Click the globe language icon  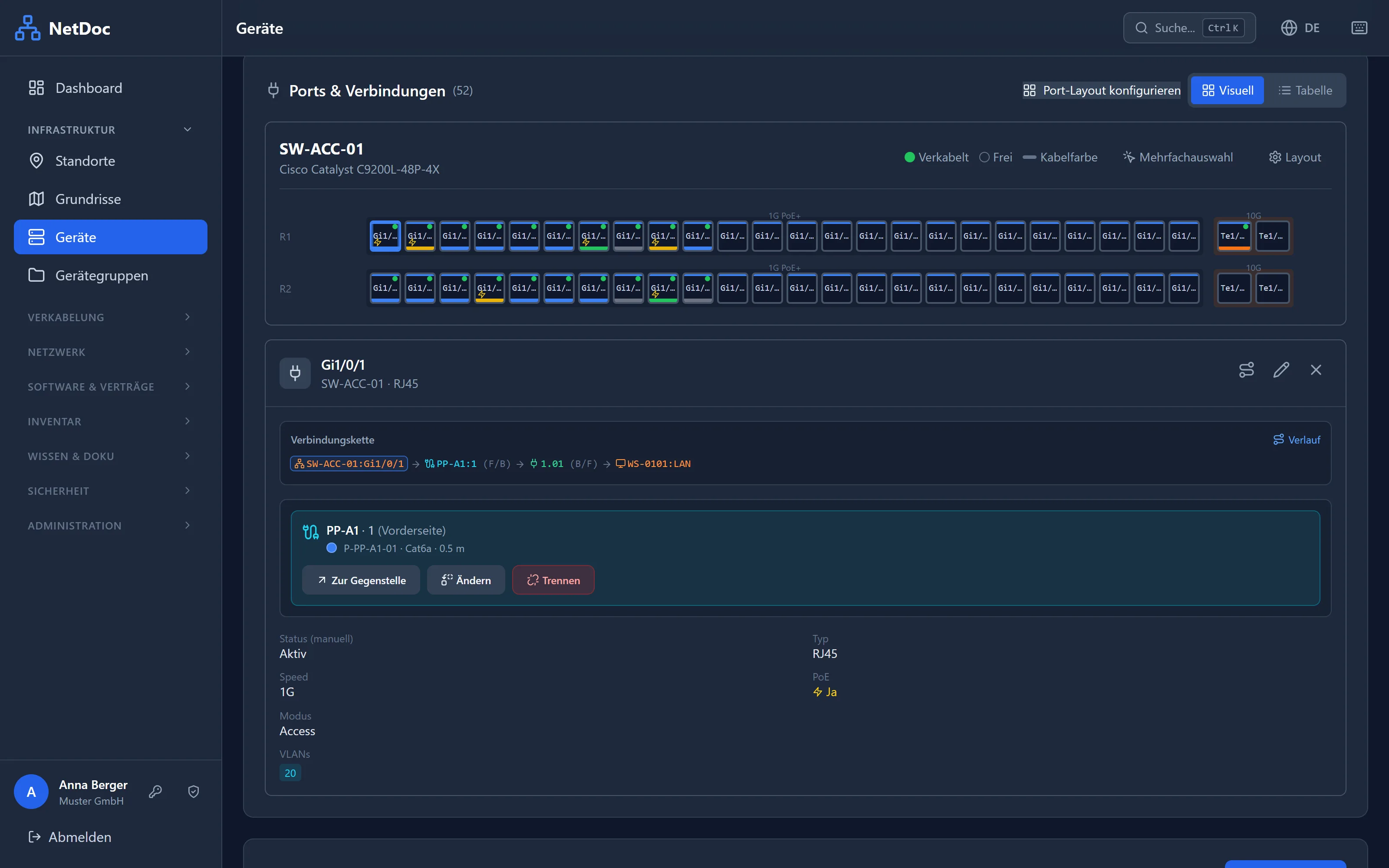point(1289,28)
